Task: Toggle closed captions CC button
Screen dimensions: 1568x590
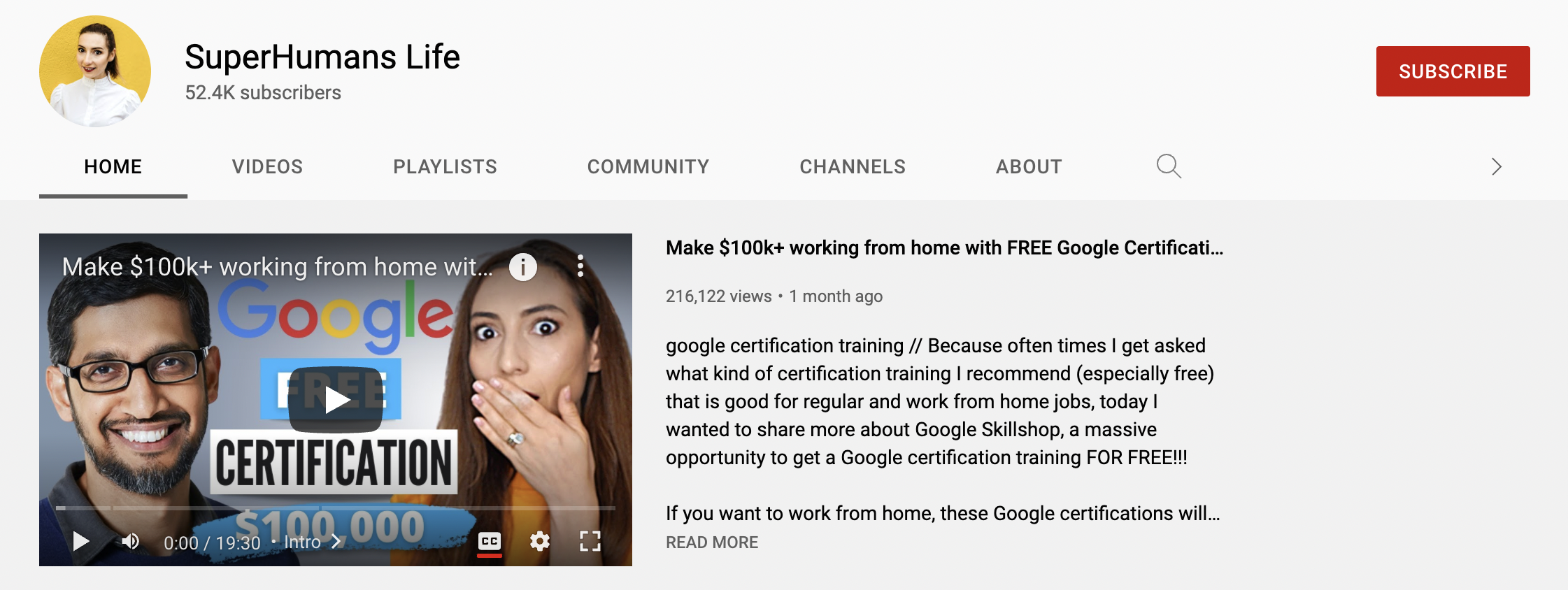Action: pos(490,542)
